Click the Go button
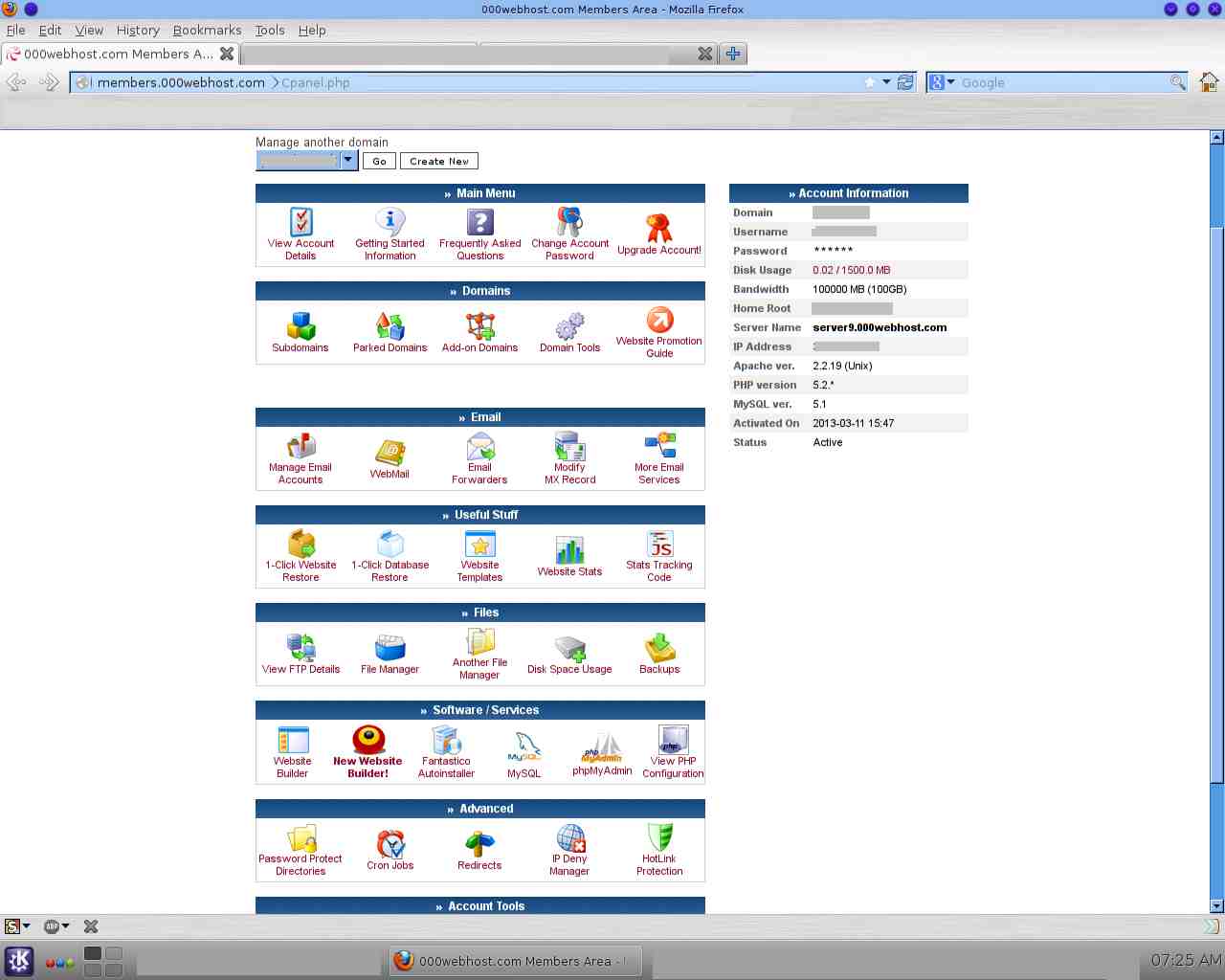The width and height of the screenshot is (1225, 980). (379, 162)
